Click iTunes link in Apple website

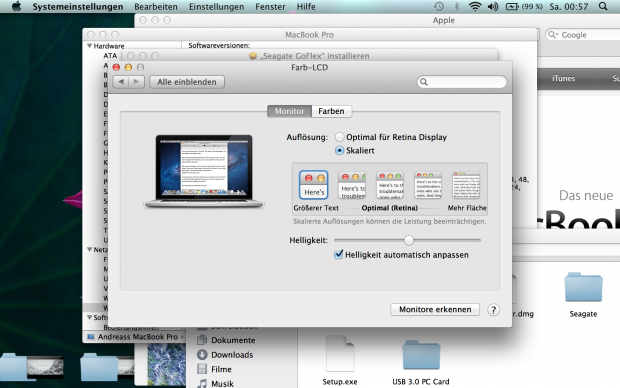tap(563, 78)
